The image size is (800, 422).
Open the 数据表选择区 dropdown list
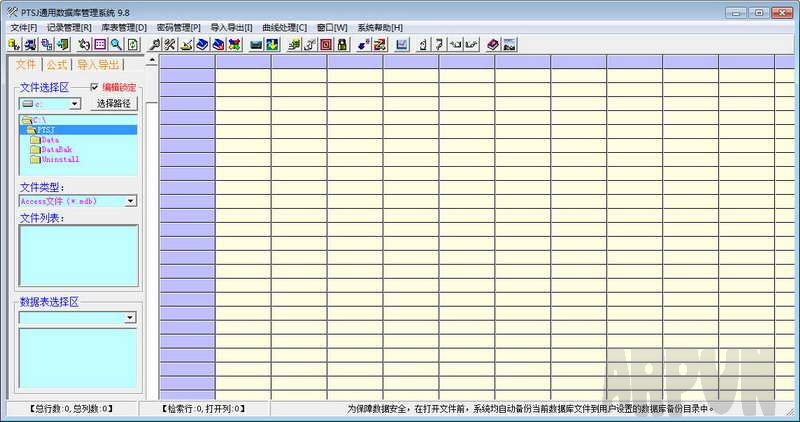click(x=130, y=318)
